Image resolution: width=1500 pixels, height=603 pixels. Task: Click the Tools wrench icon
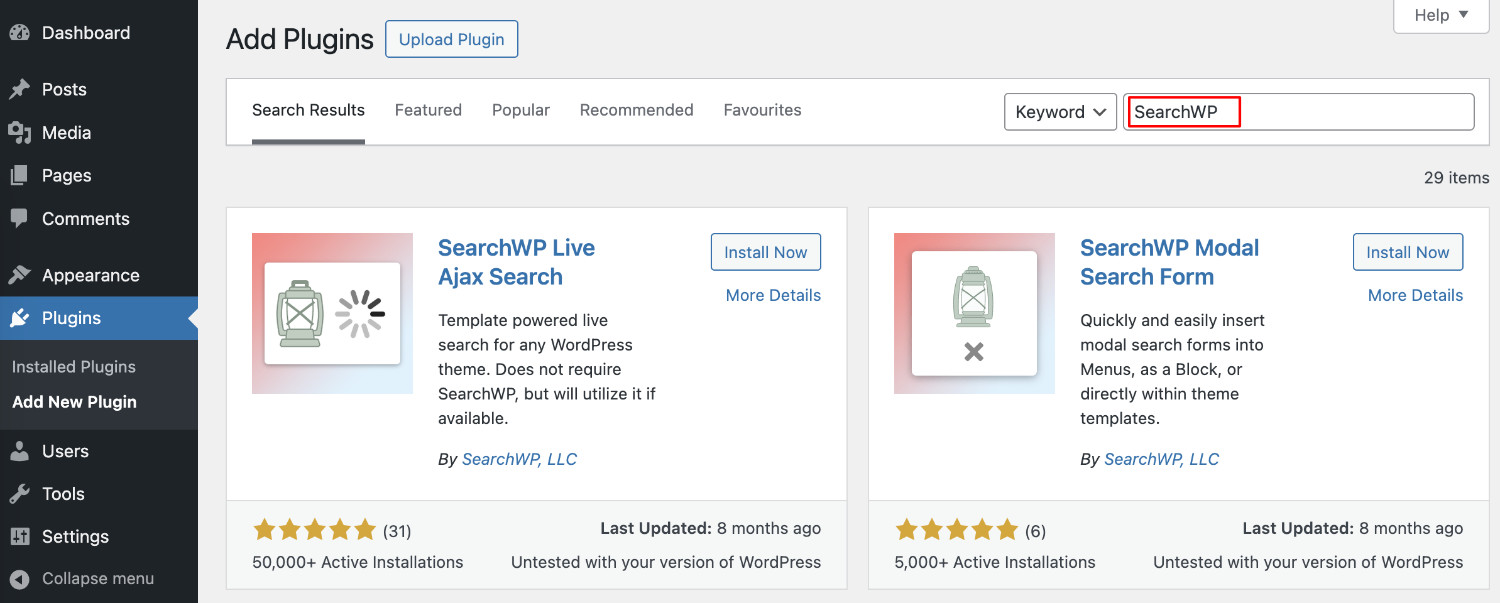22,493
